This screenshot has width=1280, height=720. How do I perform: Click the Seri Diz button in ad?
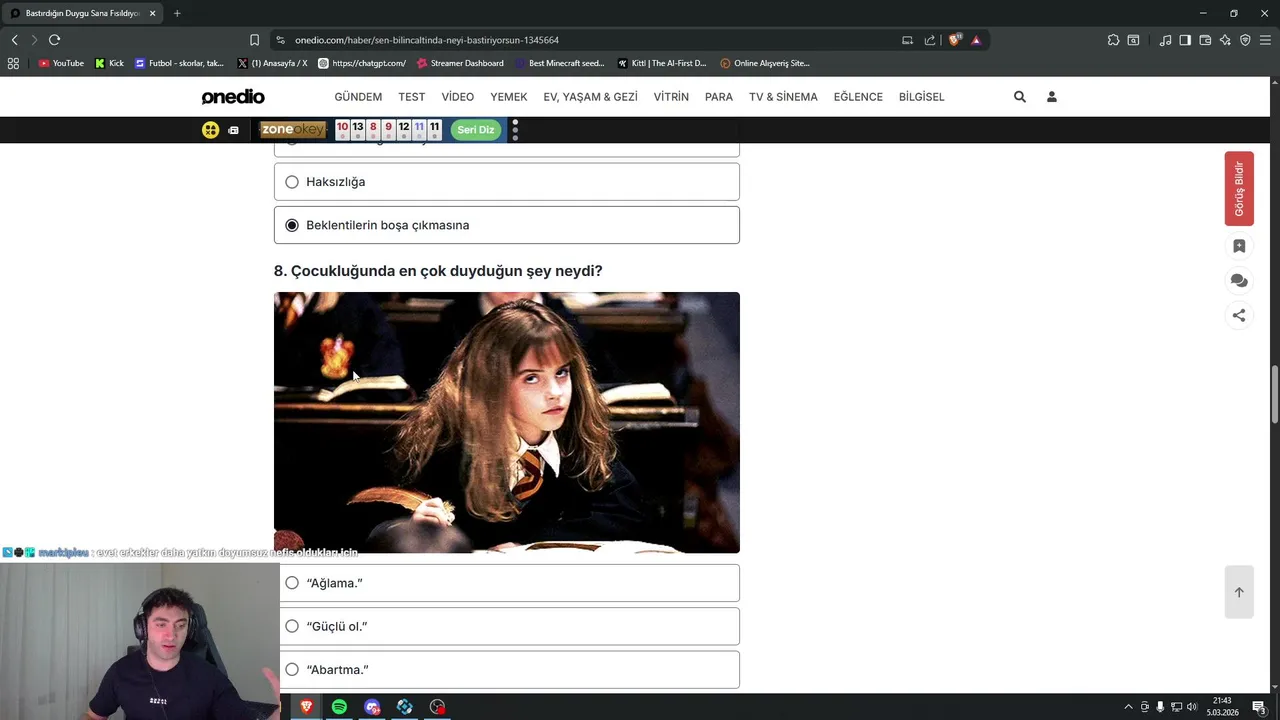click(476, 130)
